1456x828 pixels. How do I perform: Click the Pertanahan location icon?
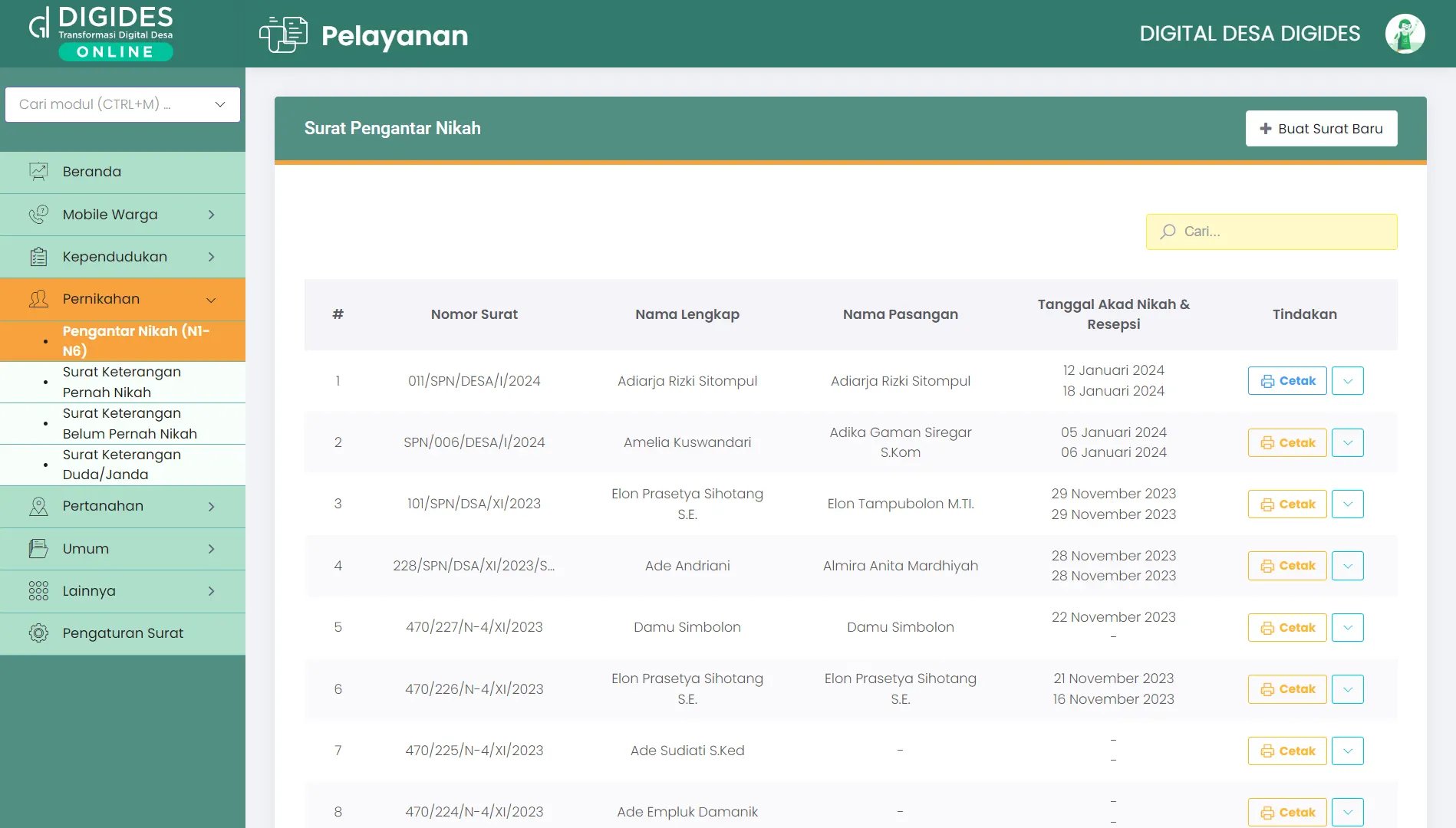[38, 506]
